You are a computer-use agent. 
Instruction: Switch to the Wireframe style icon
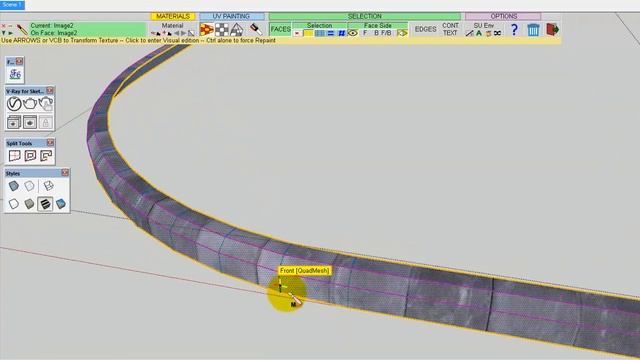[x=48, y=186]
